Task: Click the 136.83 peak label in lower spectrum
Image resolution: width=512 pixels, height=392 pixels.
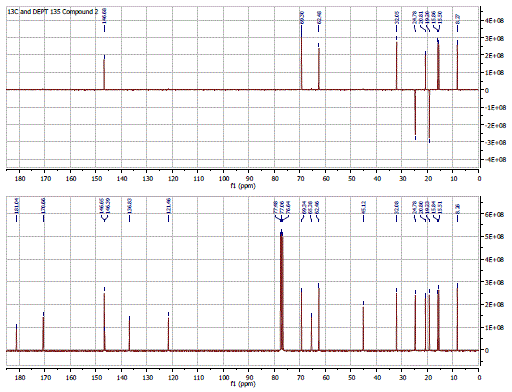Action: (x=130, y=206)
